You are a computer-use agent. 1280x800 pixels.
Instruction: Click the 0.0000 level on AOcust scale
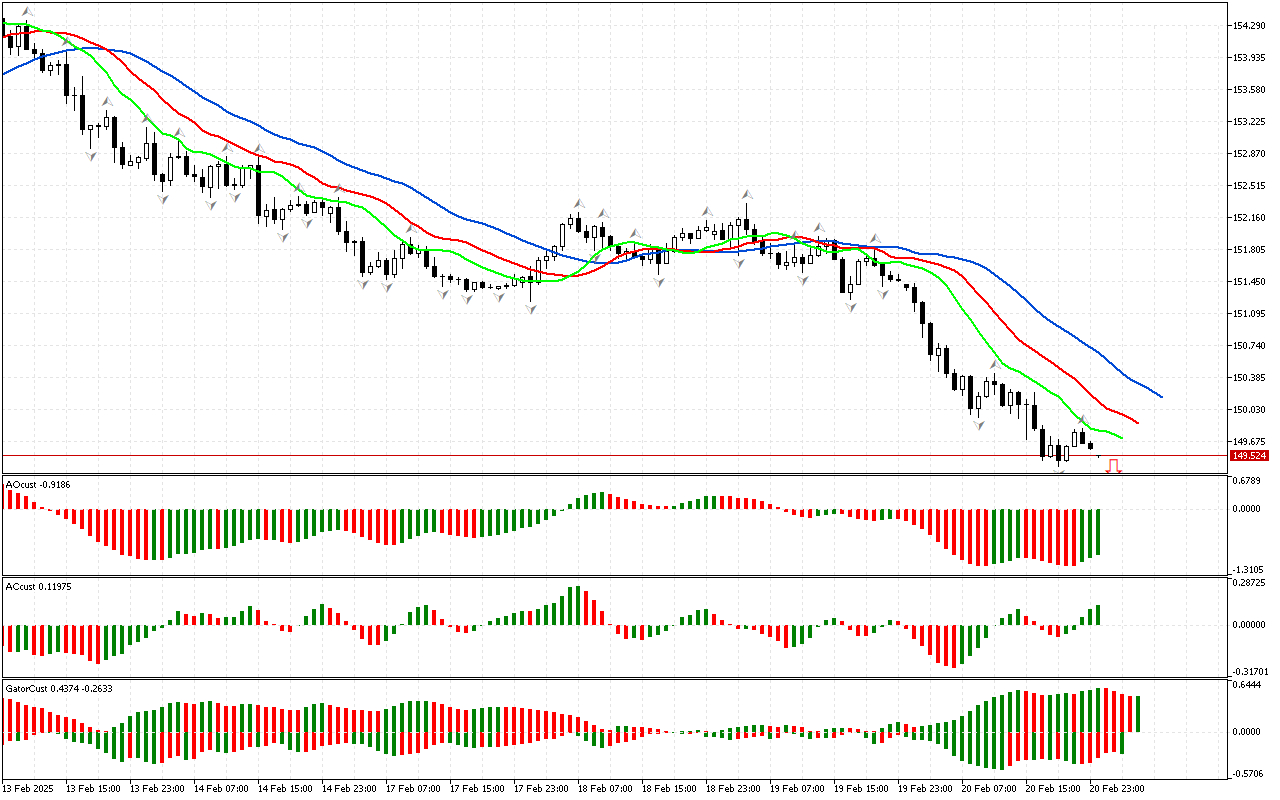pyautogui.click(x=1247, y=509)
